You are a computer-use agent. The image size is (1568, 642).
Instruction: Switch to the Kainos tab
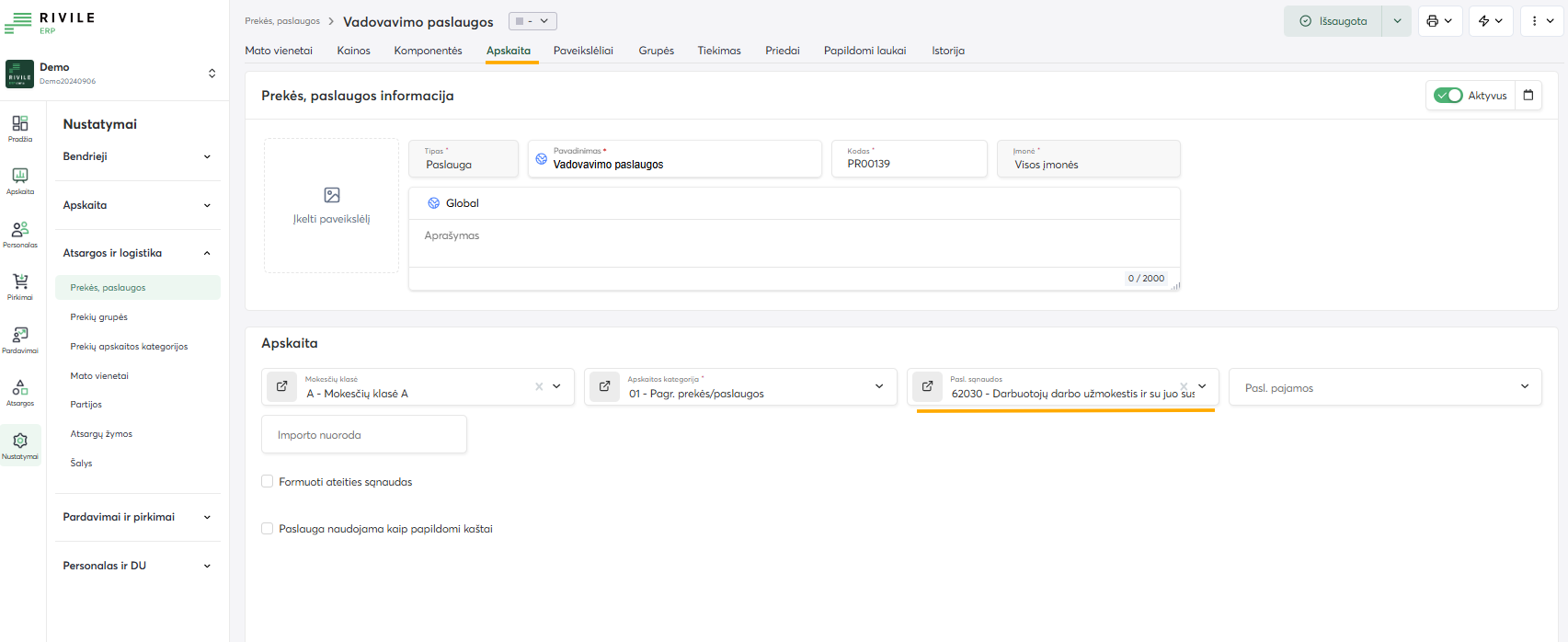[353, 51]
